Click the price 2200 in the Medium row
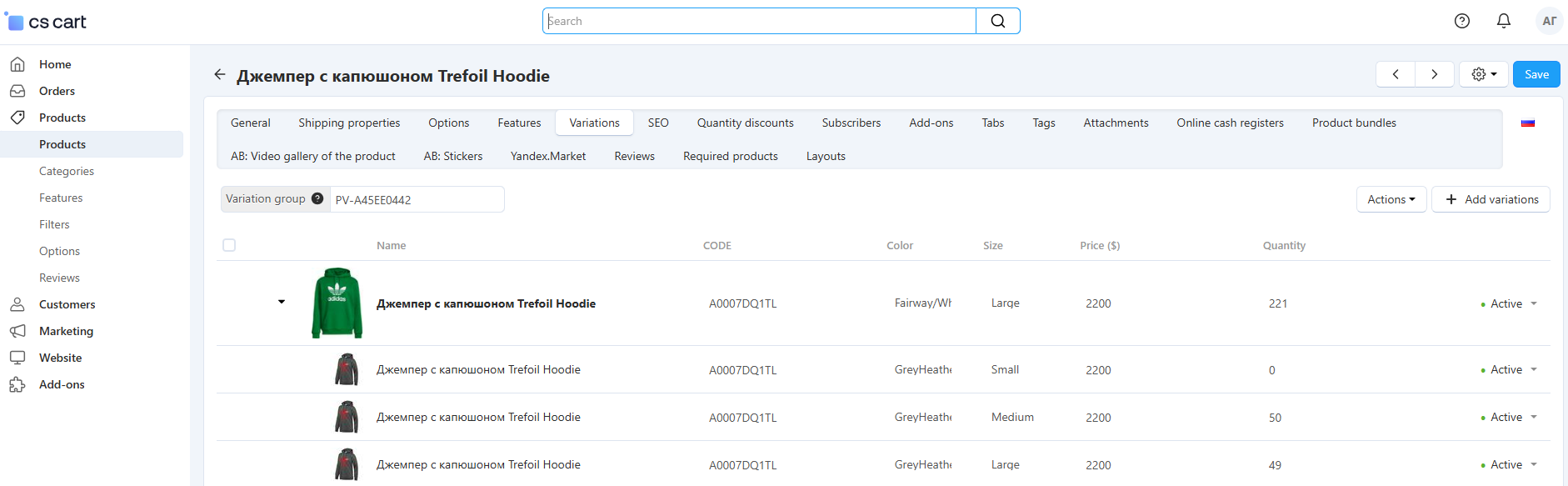Screen dimensions: 1568x486 click(x=1098, y=418)
